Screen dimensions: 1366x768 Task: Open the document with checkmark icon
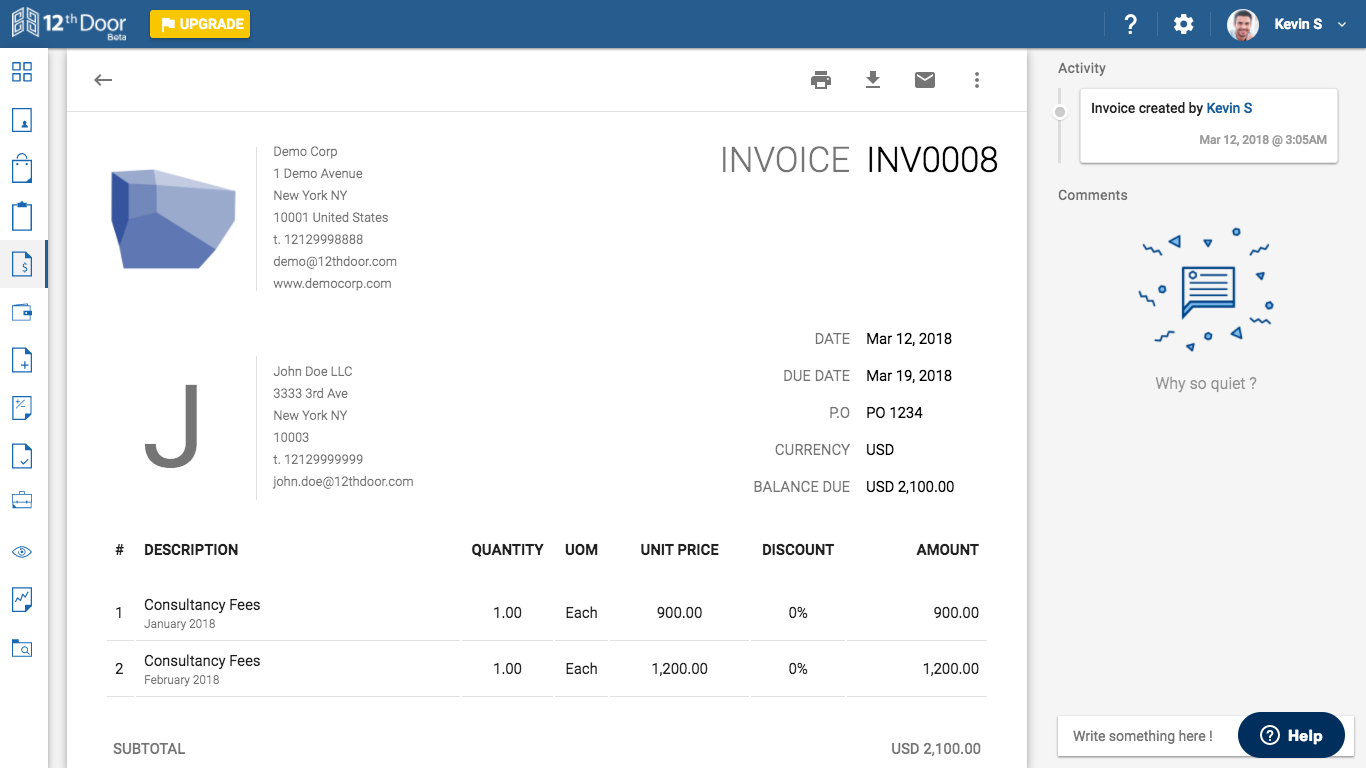(22, 456)
